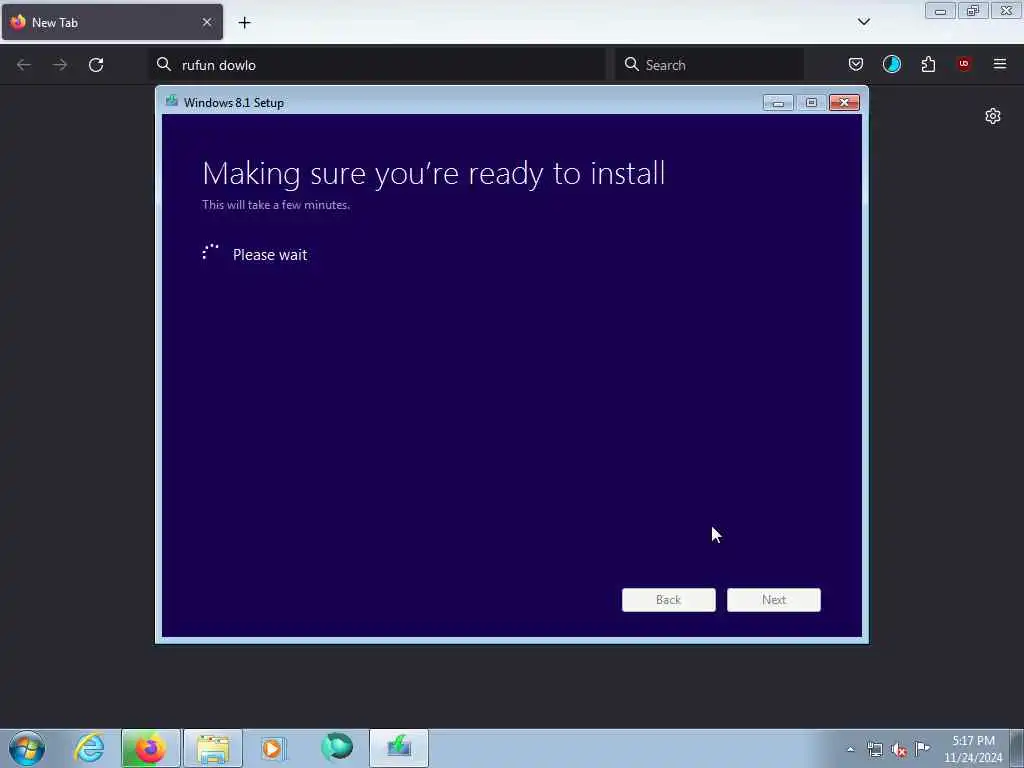
Task: Open Action Center flag tray icon
Action: click(922, 748)
